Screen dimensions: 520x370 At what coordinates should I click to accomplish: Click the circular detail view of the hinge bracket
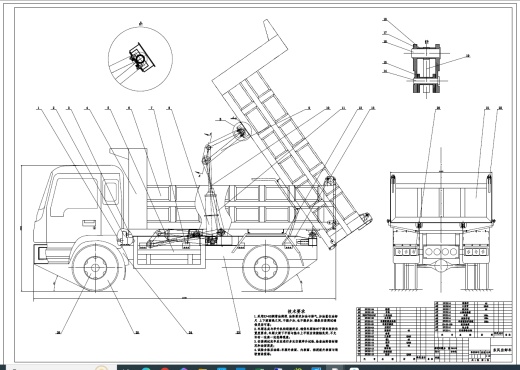(x=140, y=59)
